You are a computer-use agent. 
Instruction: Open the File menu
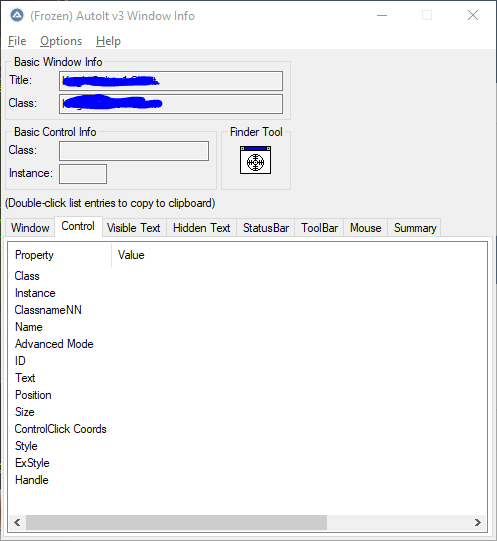click(x=17, y=41)
